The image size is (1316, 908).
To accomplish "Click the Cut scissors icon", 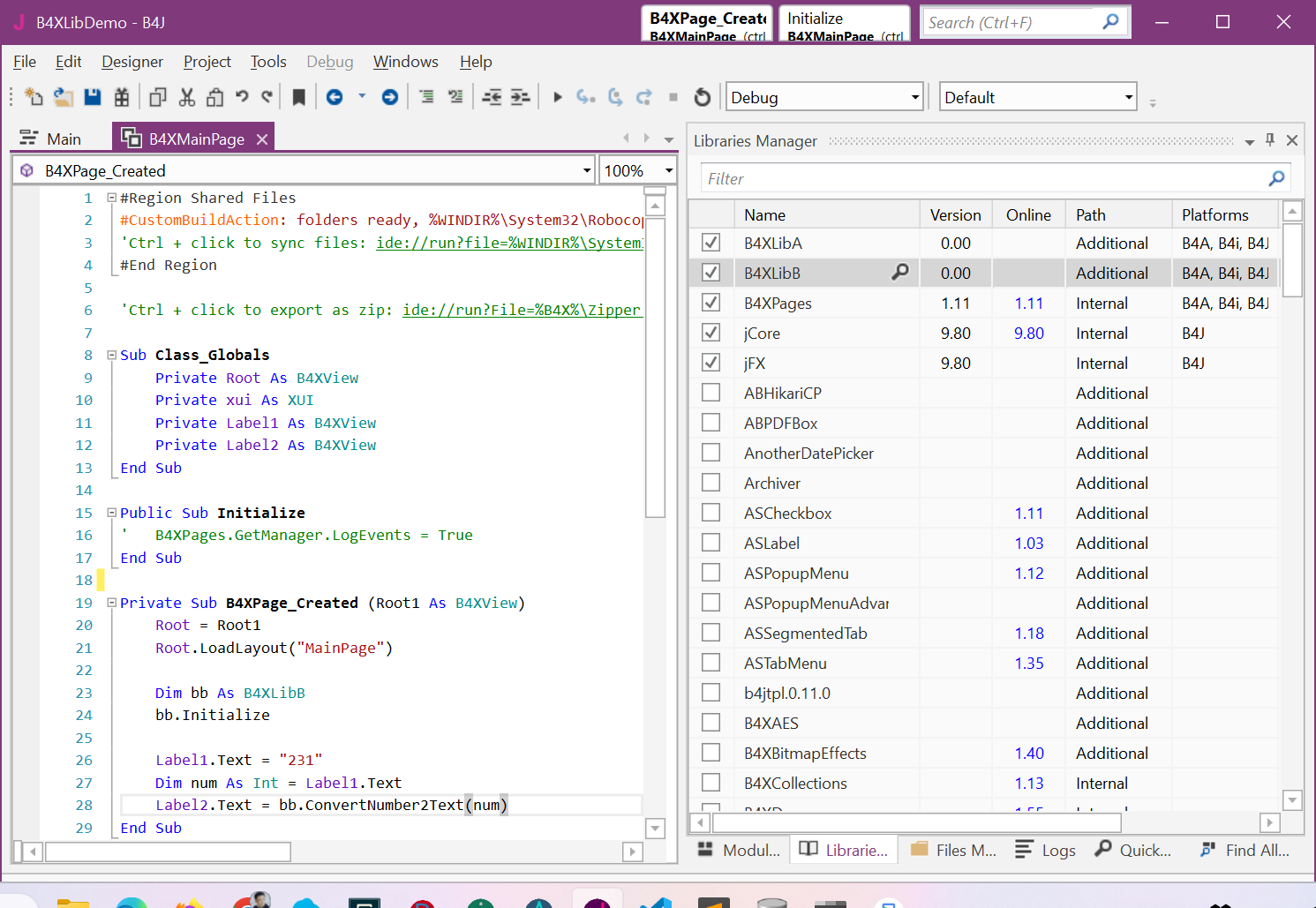I will [186, 97].
